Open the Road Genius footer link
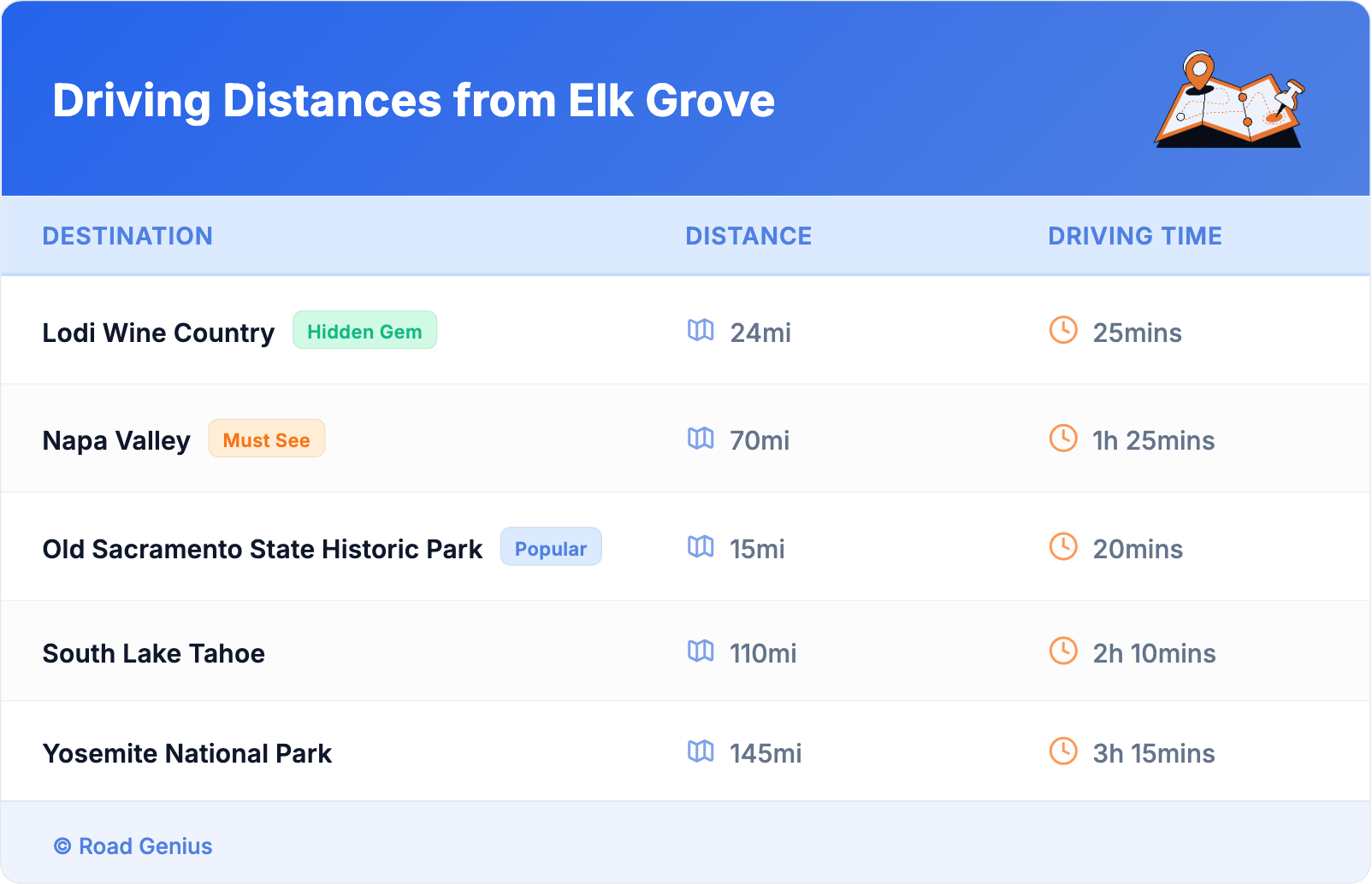Viewport: 1372px width, 884px height. tap(133, 846)
